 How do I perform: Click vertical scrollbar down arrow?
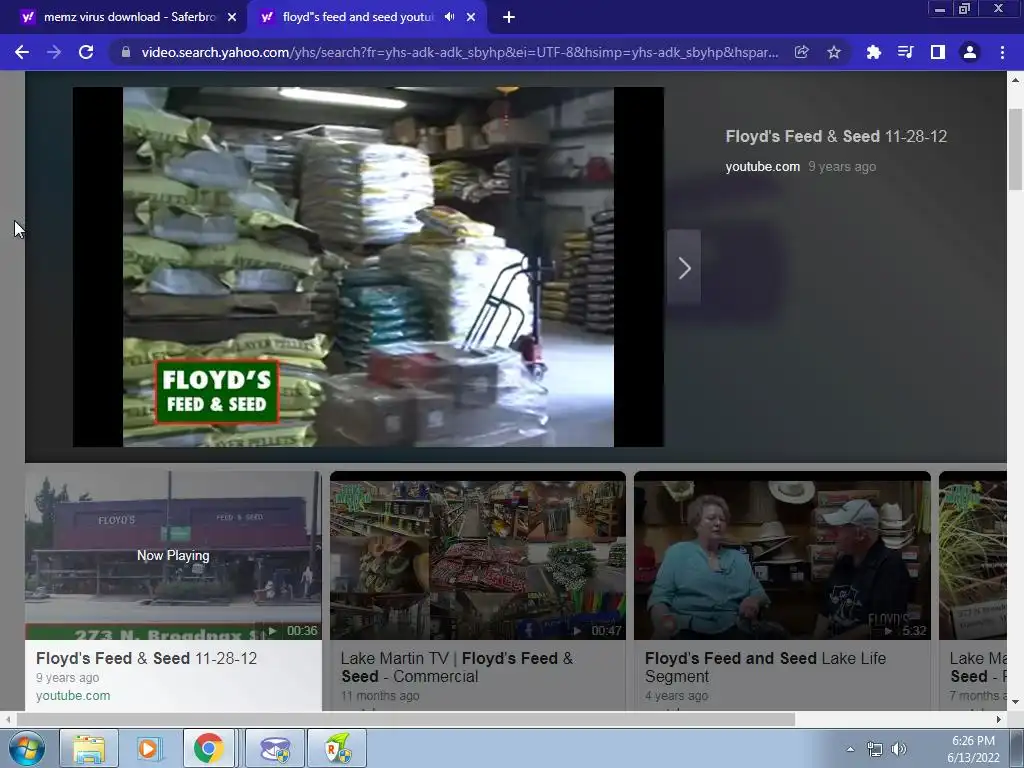pos(1015,702)
